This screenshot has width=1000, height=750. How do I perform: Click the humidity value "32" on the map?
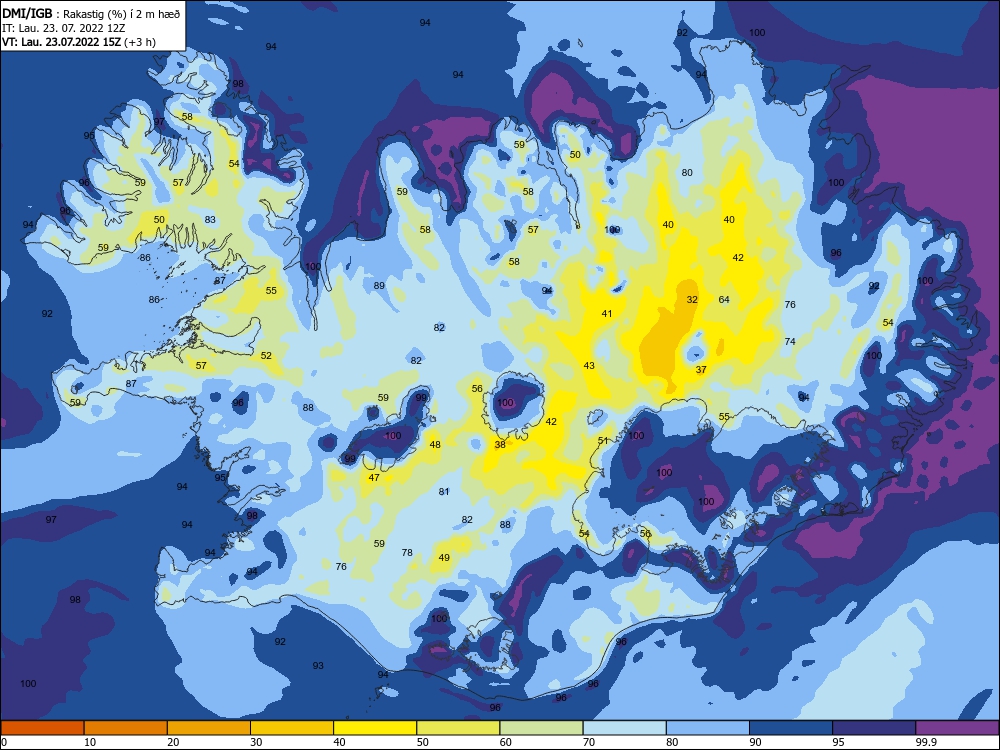(692, 299)
